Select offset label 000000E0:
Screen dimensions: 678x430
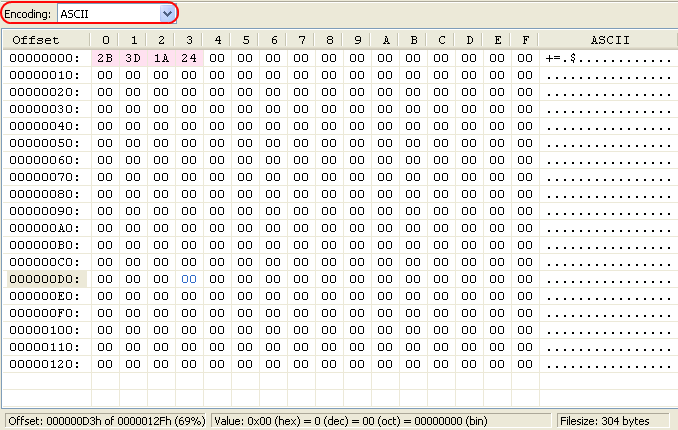tap(45, 296)
